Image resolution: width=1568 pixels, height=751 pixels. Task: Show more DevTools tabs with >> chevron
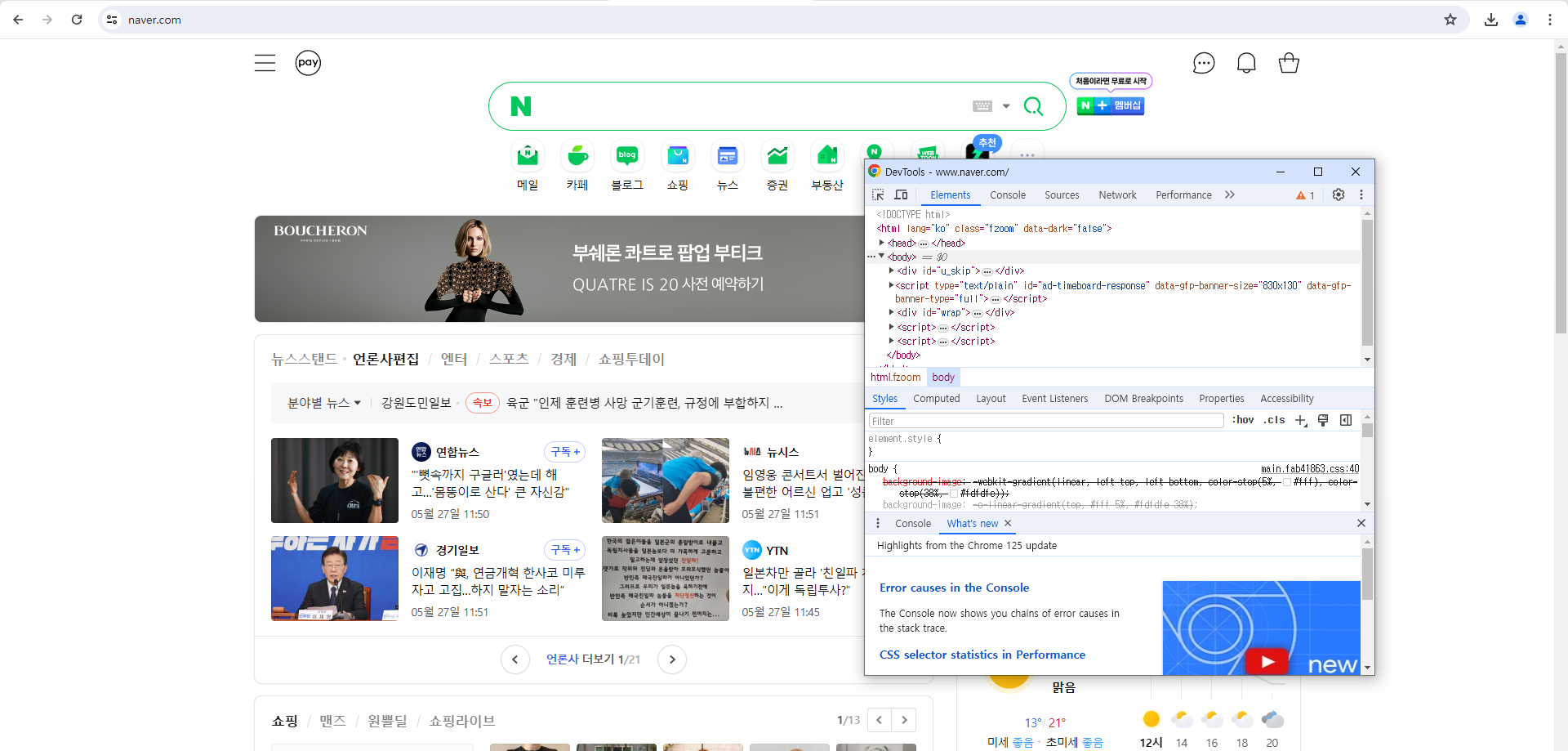click(x=1230, y=194)
